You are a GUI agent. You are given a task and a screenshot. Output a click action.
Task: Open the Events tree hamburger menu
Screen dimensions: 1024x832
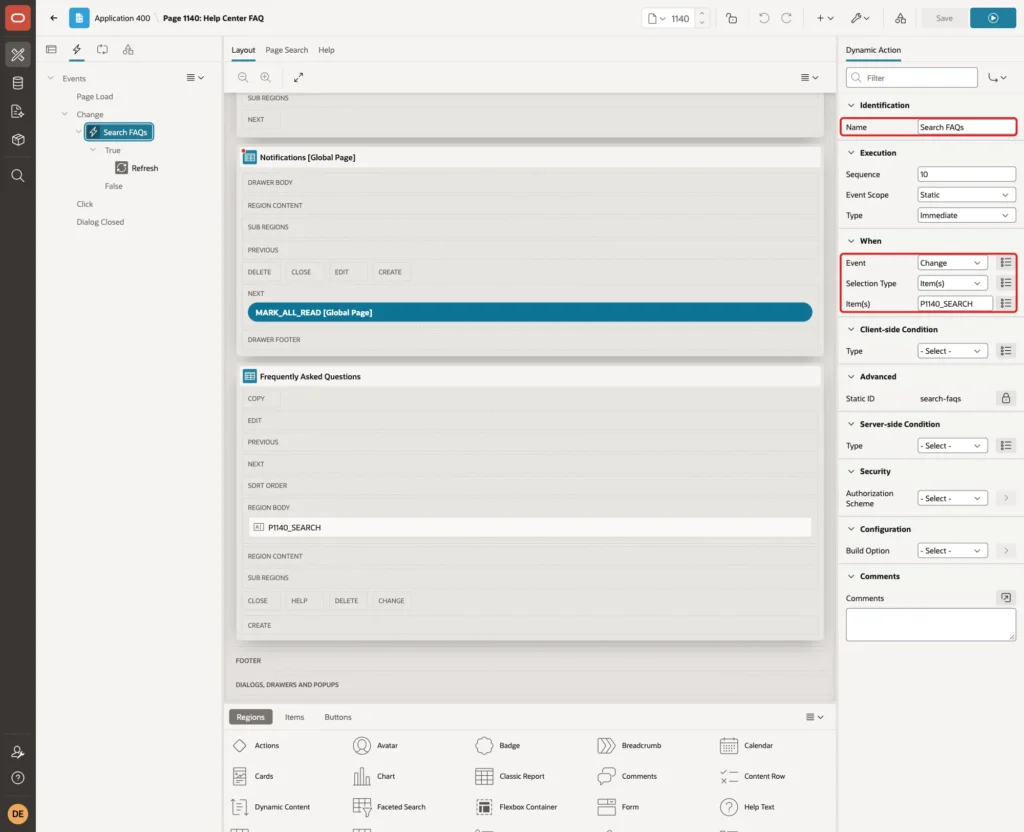[195, 78]
